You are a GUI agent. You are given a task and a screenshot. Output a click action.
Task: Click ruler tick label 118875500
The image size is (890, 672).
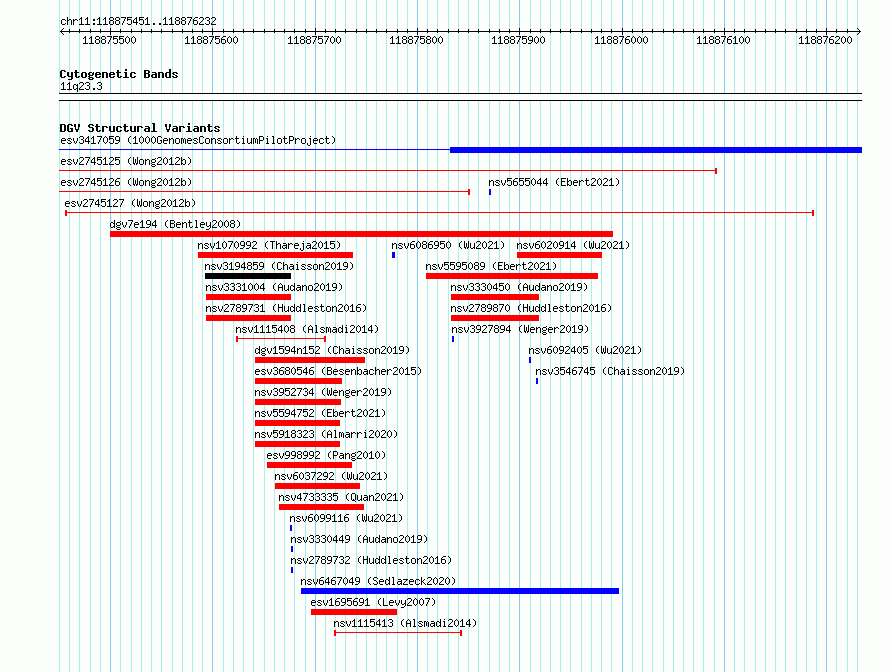click(110, 40)
